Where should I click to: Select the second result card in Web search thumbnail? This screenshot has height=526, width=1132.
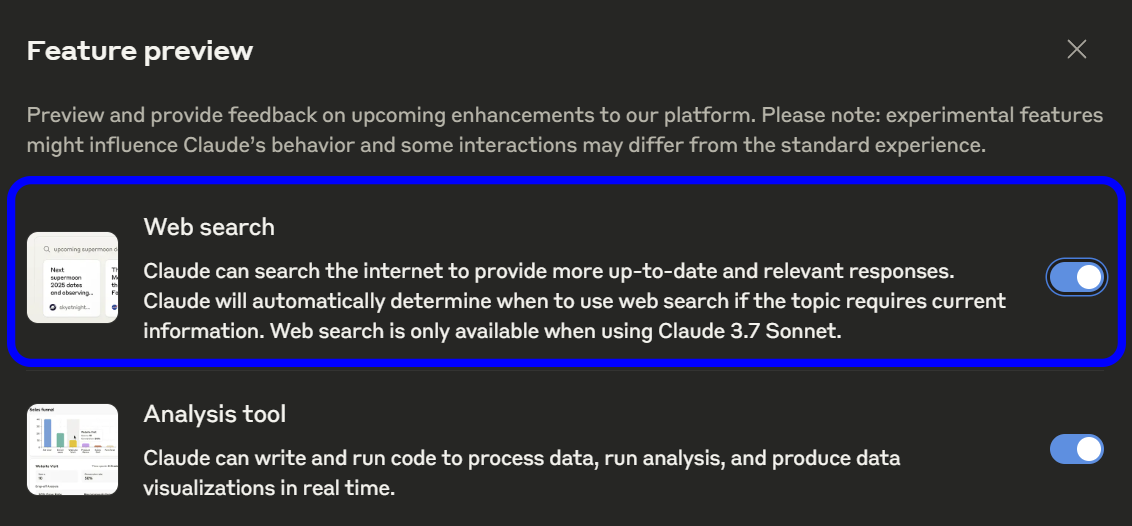(x=112, y=288)
